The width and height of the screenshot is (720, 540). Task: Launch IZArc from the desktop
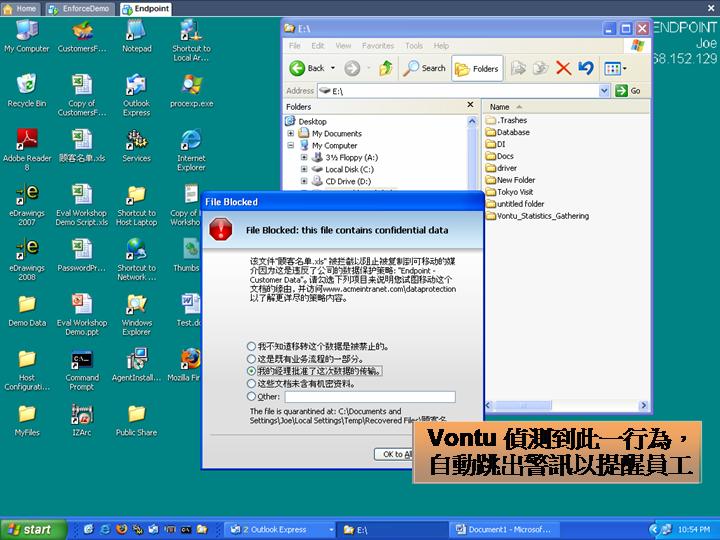[82, 420]
